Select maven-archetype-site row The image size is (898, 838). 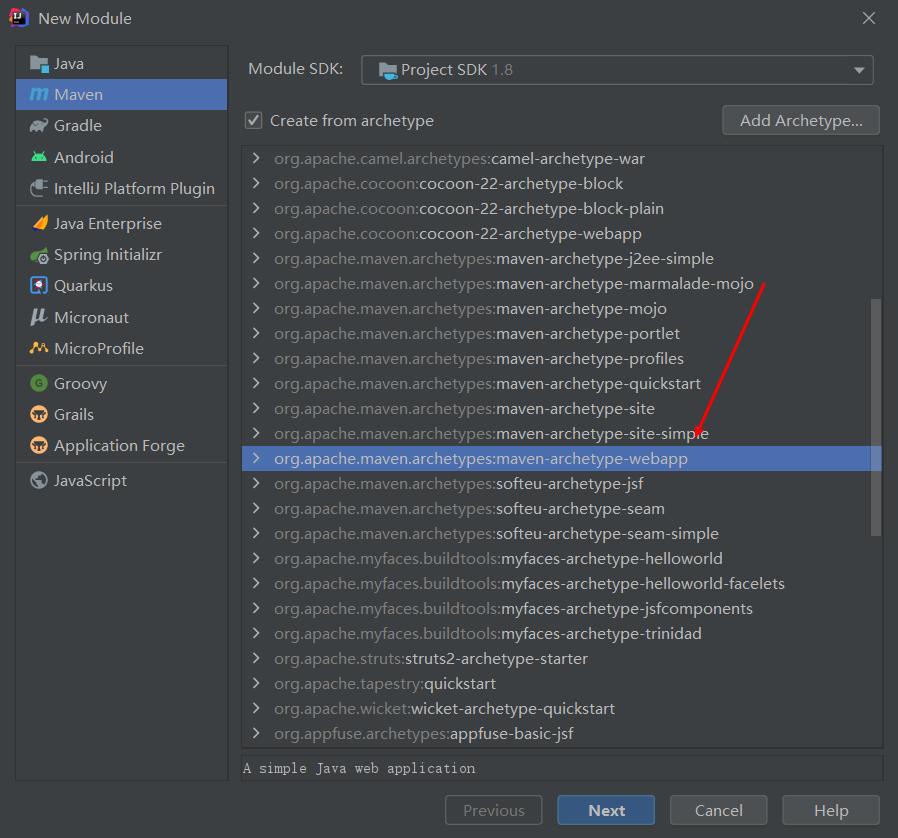561,408
